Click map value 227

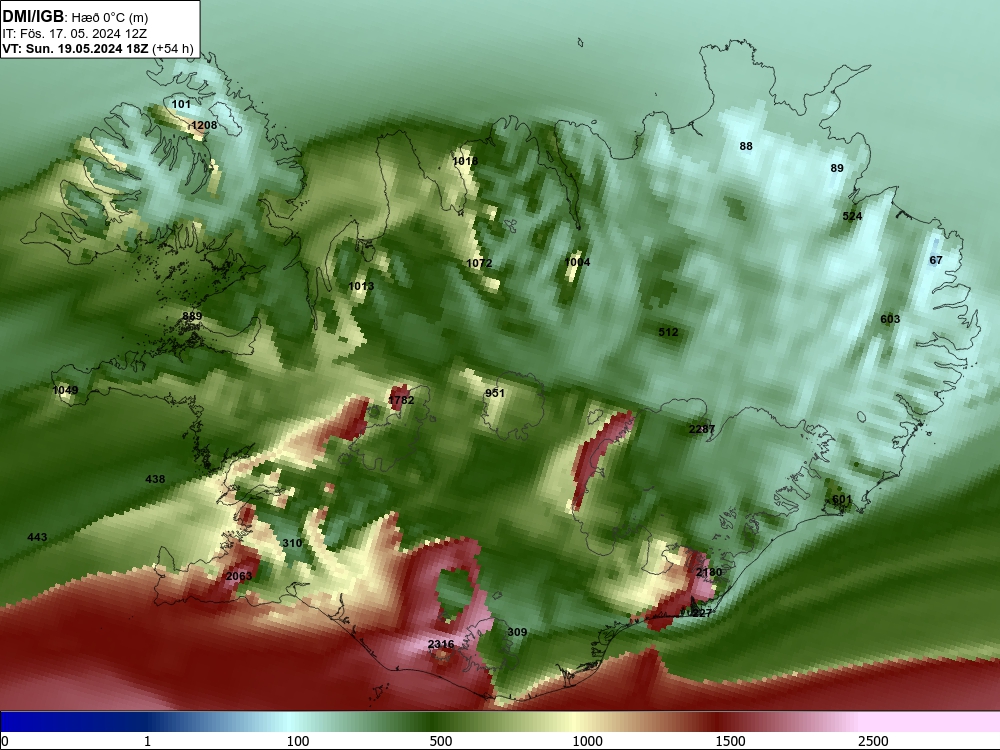coord(702,613)
